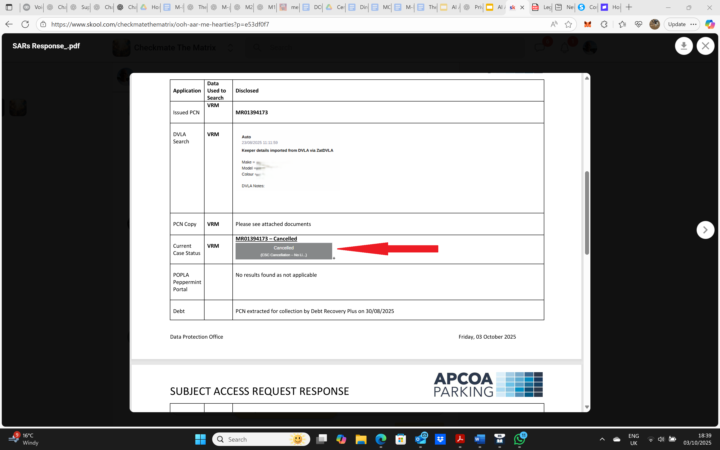Open Outlook from the taskbar
Image resolution: width=720 pixels, height=450 pixels.
point(421,439)
